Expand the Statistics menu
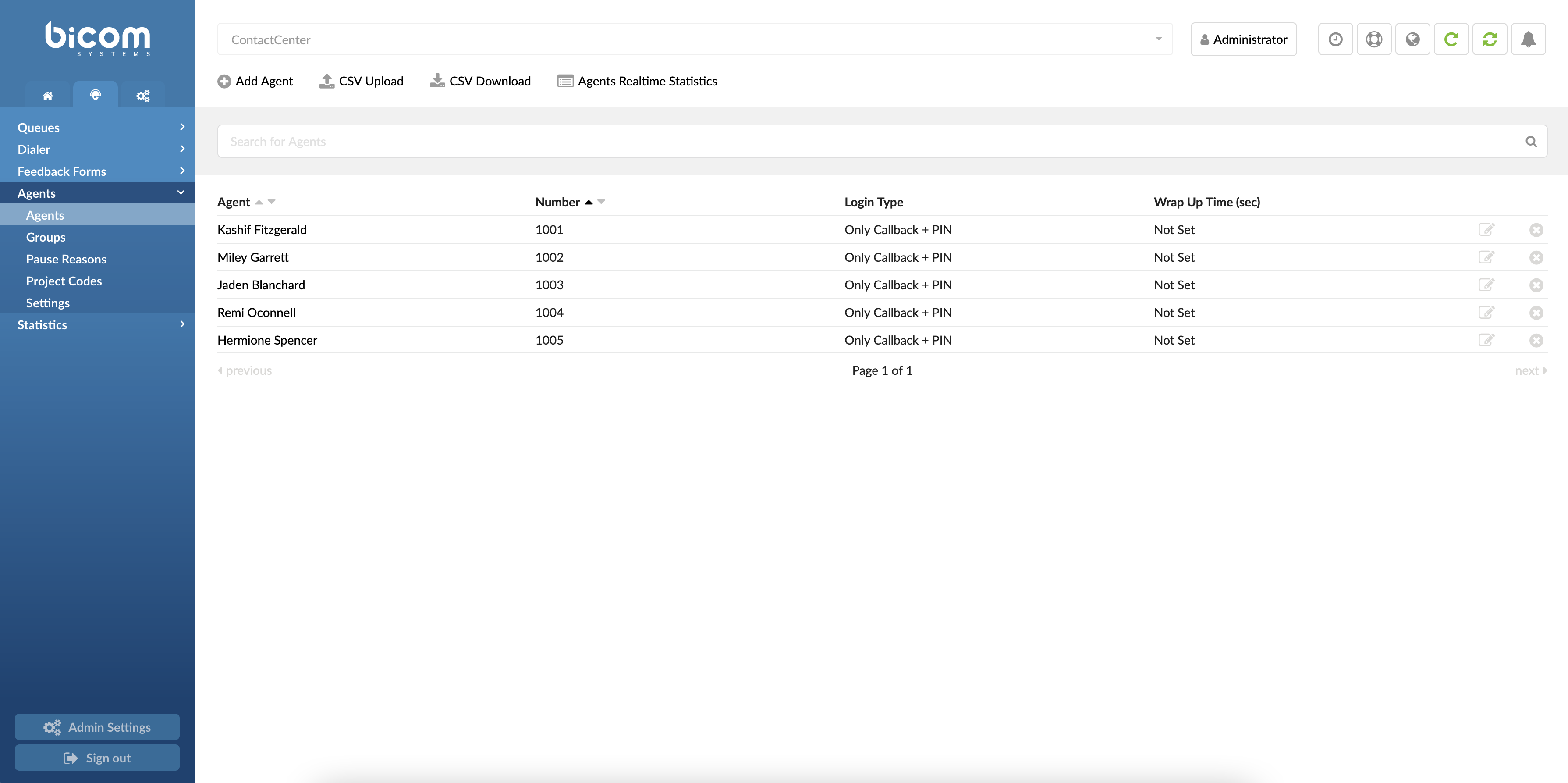The height and width of the screenshot is (783, 1568). click(97, 324)
